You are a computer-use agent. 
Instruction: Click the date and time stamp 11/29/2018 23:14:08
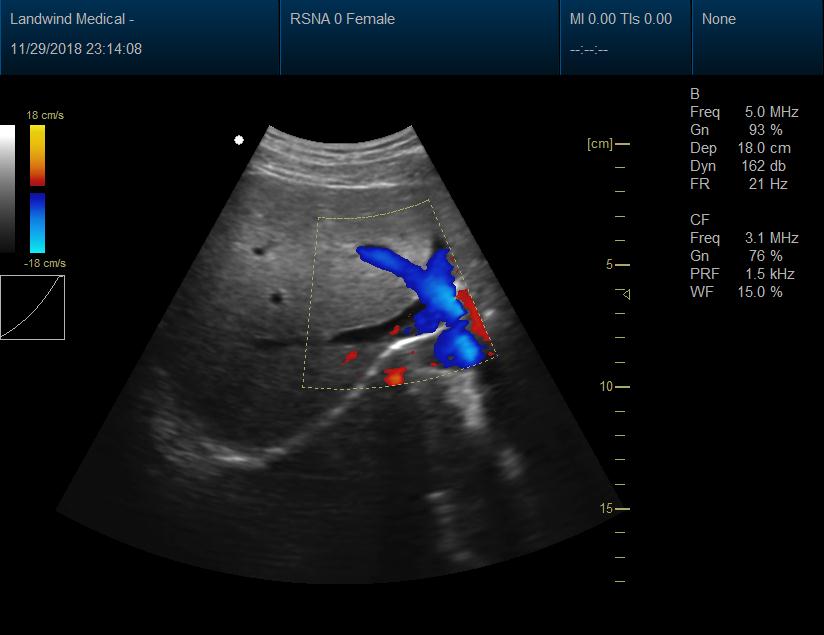(x=76, y=49)
